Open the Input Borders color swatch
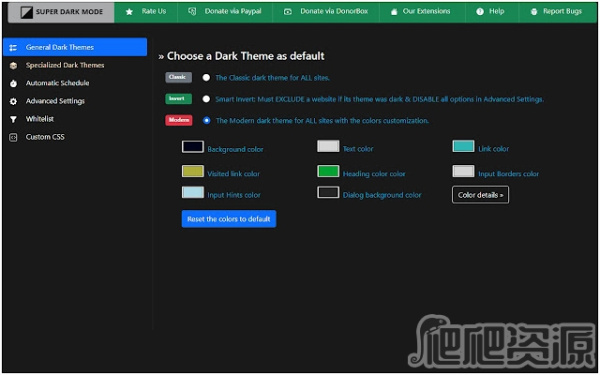The image size is (600, 375). pos(463,171)
